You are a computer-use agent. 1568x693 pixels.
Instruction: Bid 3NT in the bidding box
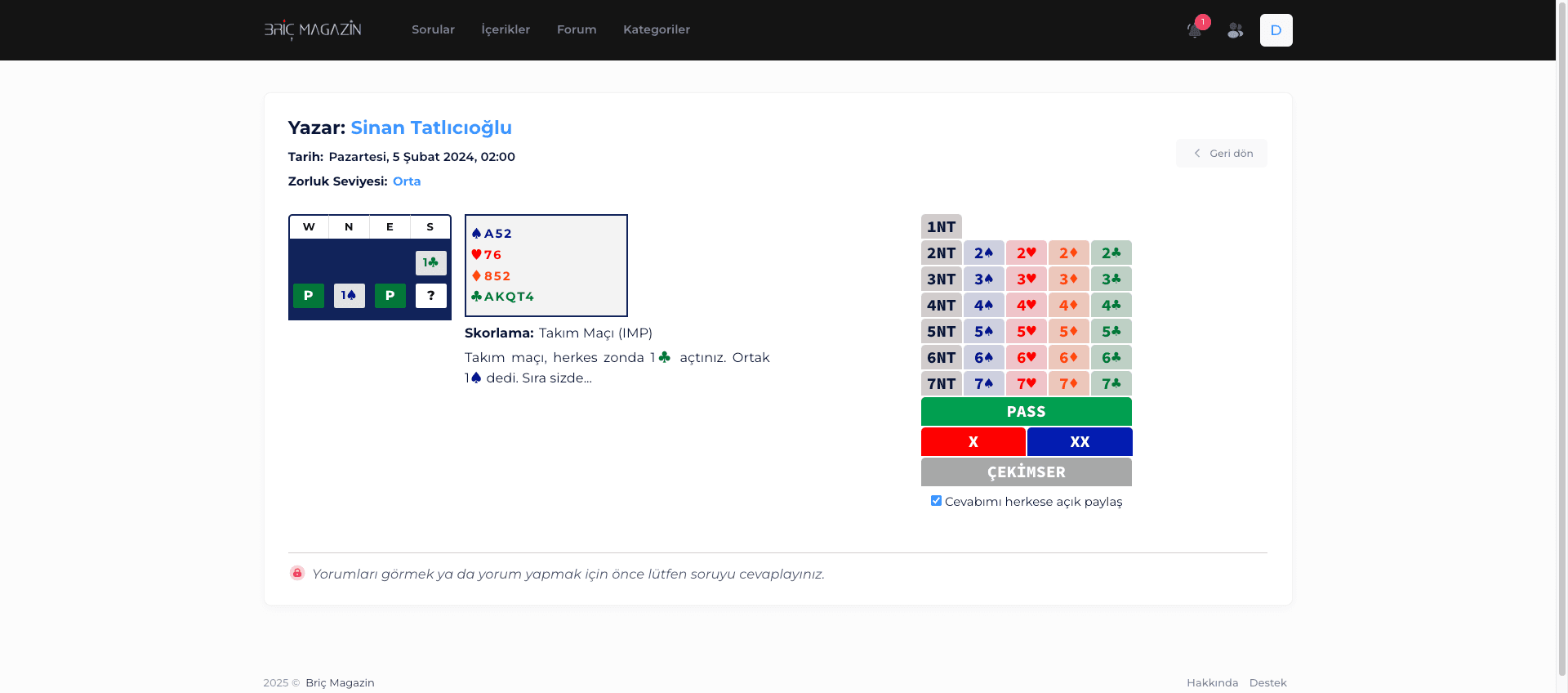942,279
